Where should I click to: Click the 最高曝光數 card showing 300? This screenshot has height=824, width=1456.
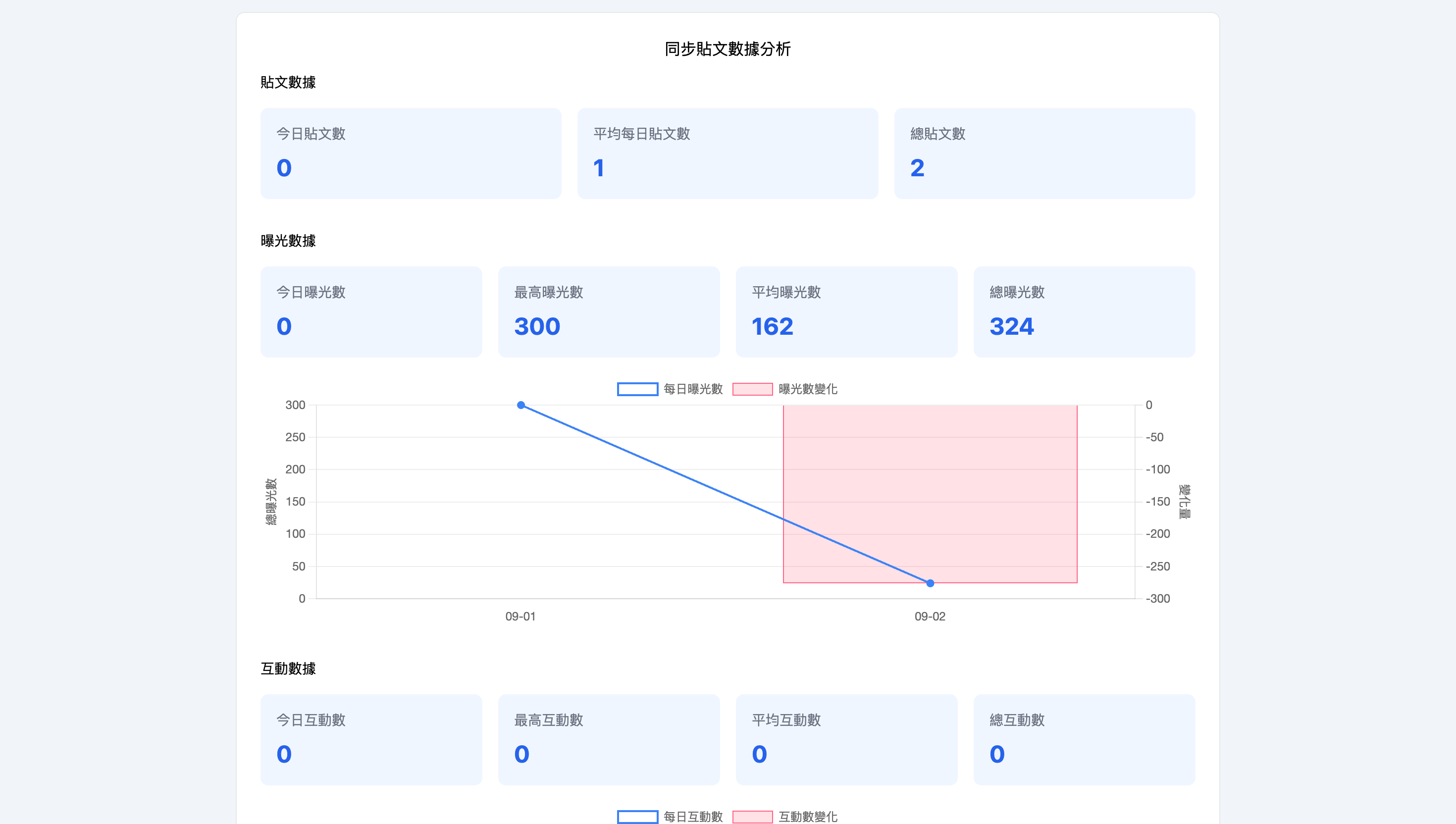point(609,311)
